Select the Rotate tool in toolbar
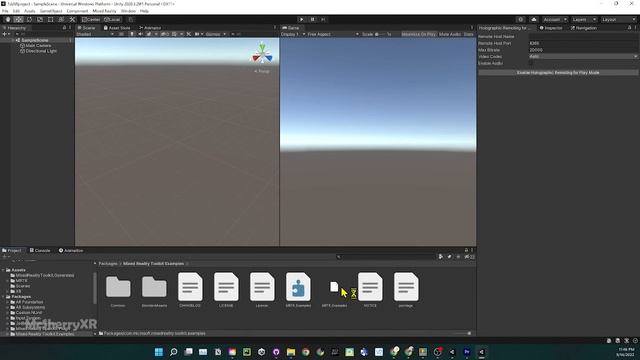The image size is (640, 360). click(x=29, y=20)
